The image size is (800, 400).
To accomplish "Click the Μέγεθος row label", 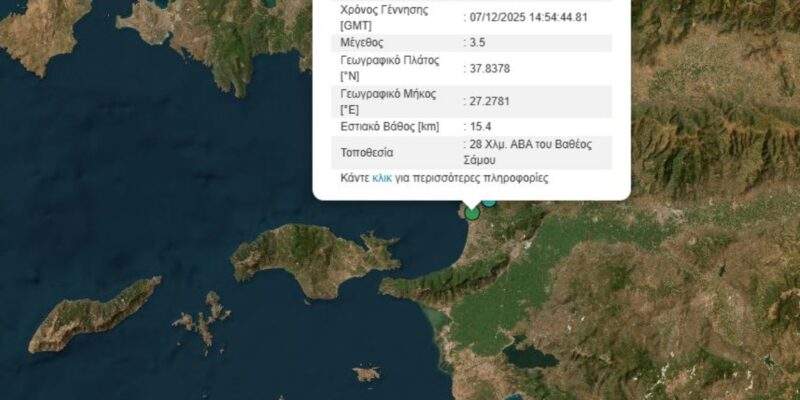I will click(361, 43).
